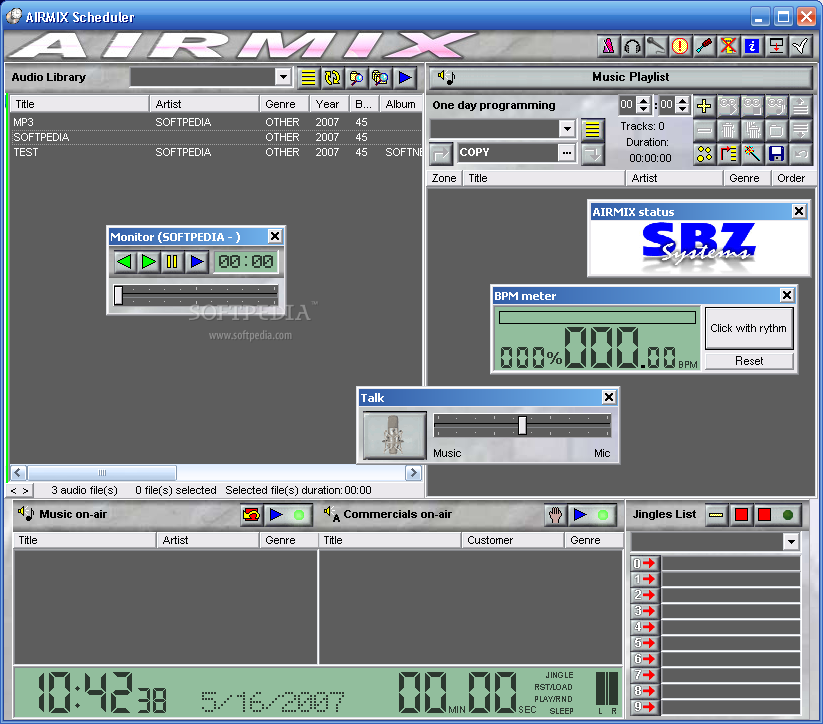This screenshot has height=724, width=823.
Task: Click first red square in Jingles List
Action: pos(741,515)
